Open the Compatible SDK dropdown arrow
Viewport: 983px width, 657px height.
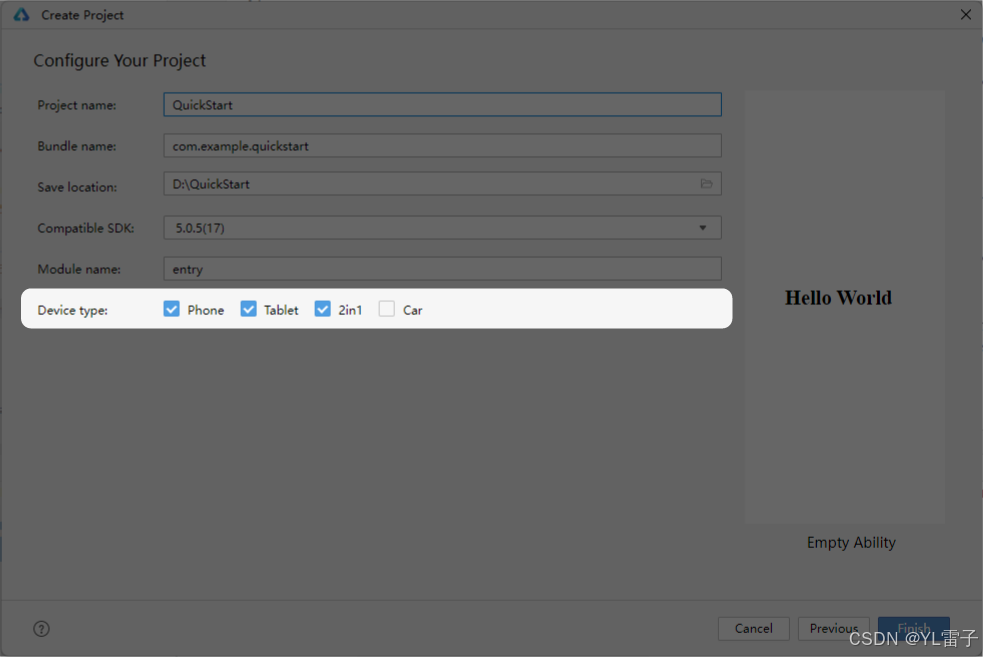coord(703,228)
